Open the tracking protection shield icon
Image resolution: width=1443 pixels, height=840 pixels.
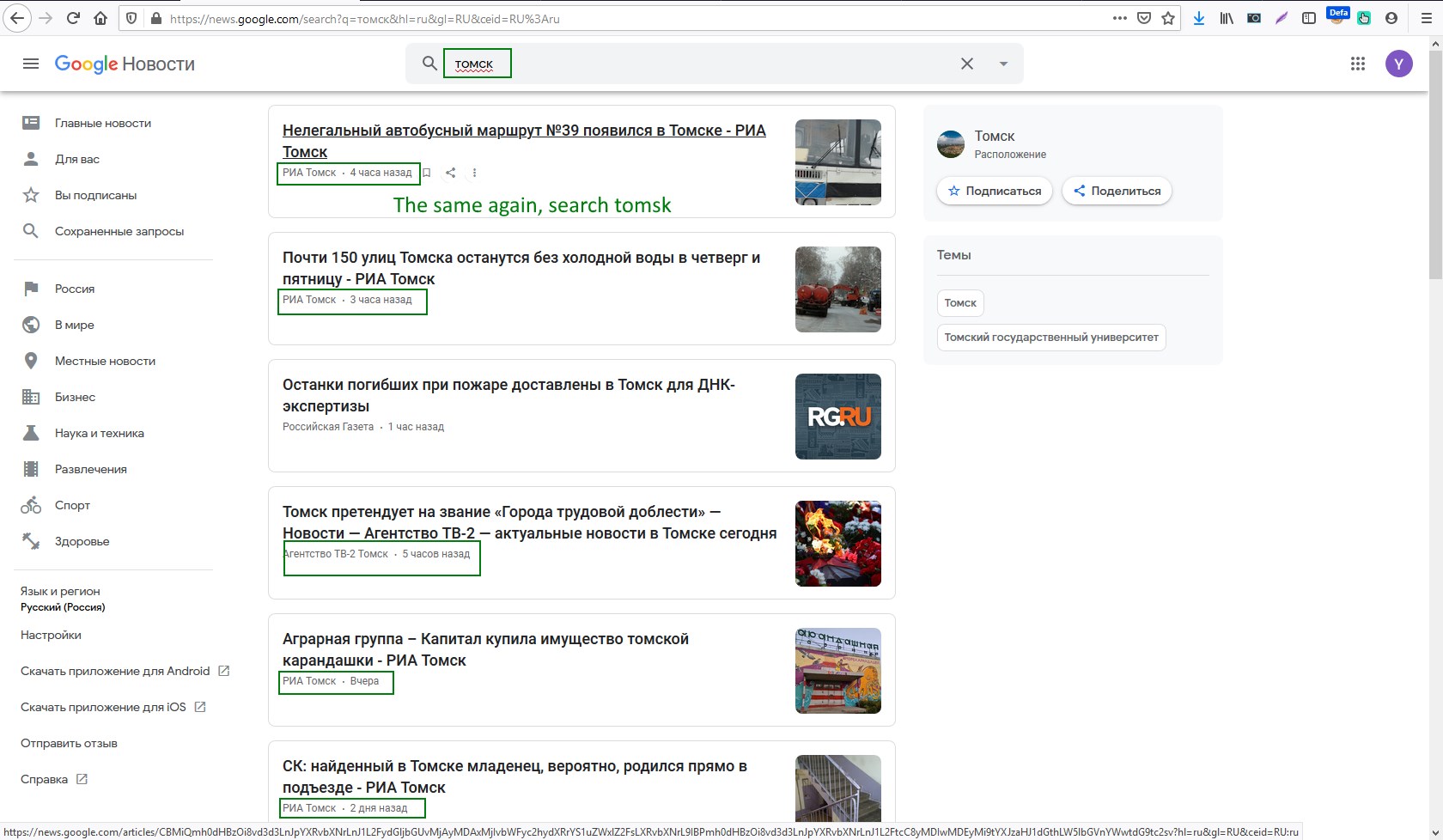click(131, 18)
